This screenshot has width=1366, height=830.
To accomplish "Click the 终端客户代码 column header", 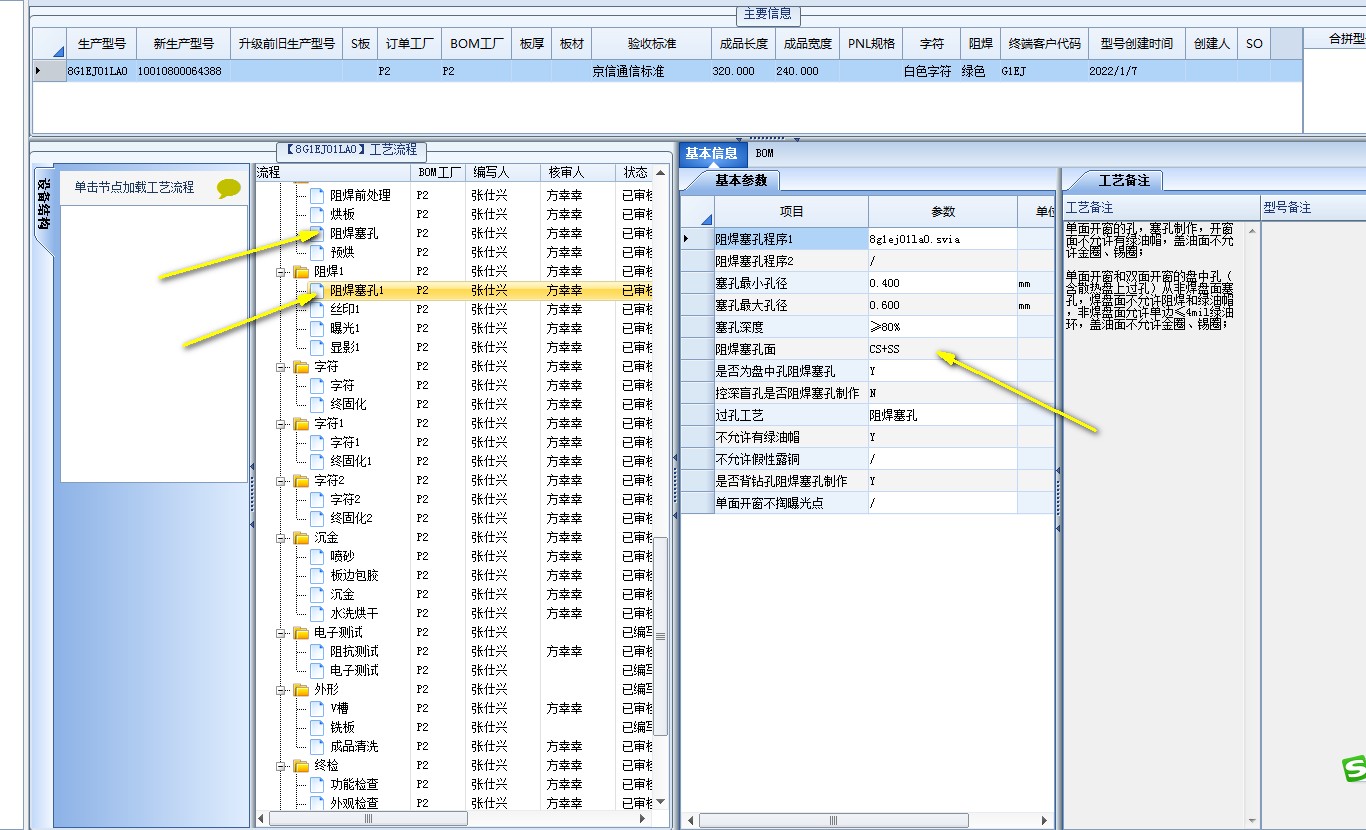I will (x=1044, y=44).
